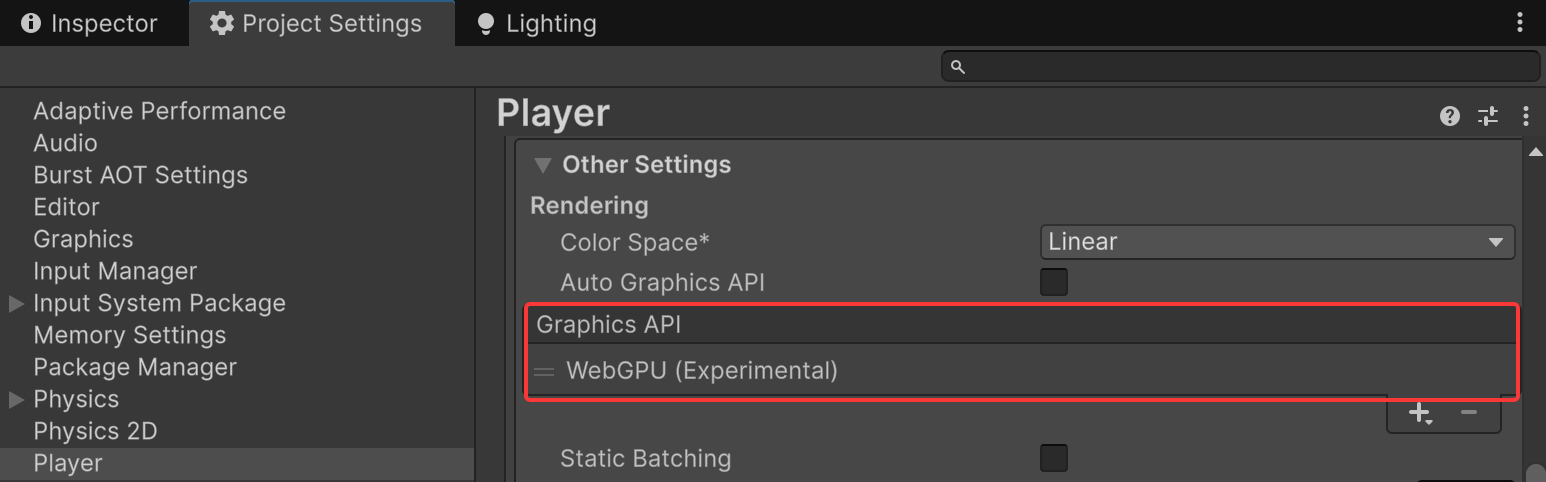Click the search magnifier icon
Viewport: 1546px width, 482px height.
pos(957,67)
